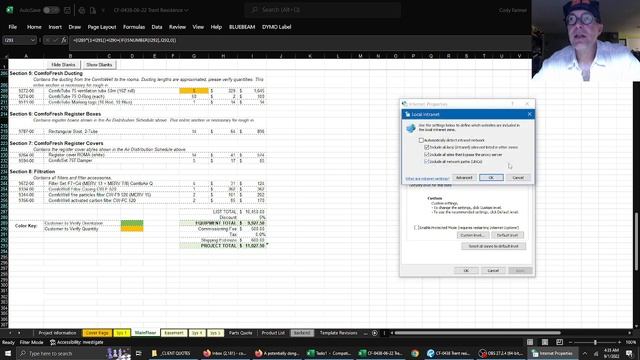The height and width of the screenshot is (360, 640).
Task: Open the Formulas ribbon tab
Action: (x=134, y=27)
